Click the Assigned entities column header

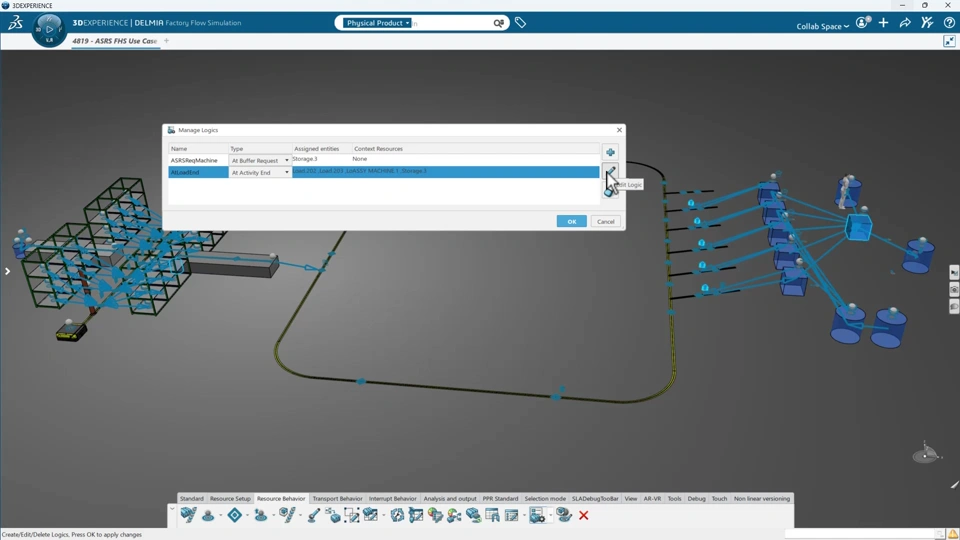point(321,149)
